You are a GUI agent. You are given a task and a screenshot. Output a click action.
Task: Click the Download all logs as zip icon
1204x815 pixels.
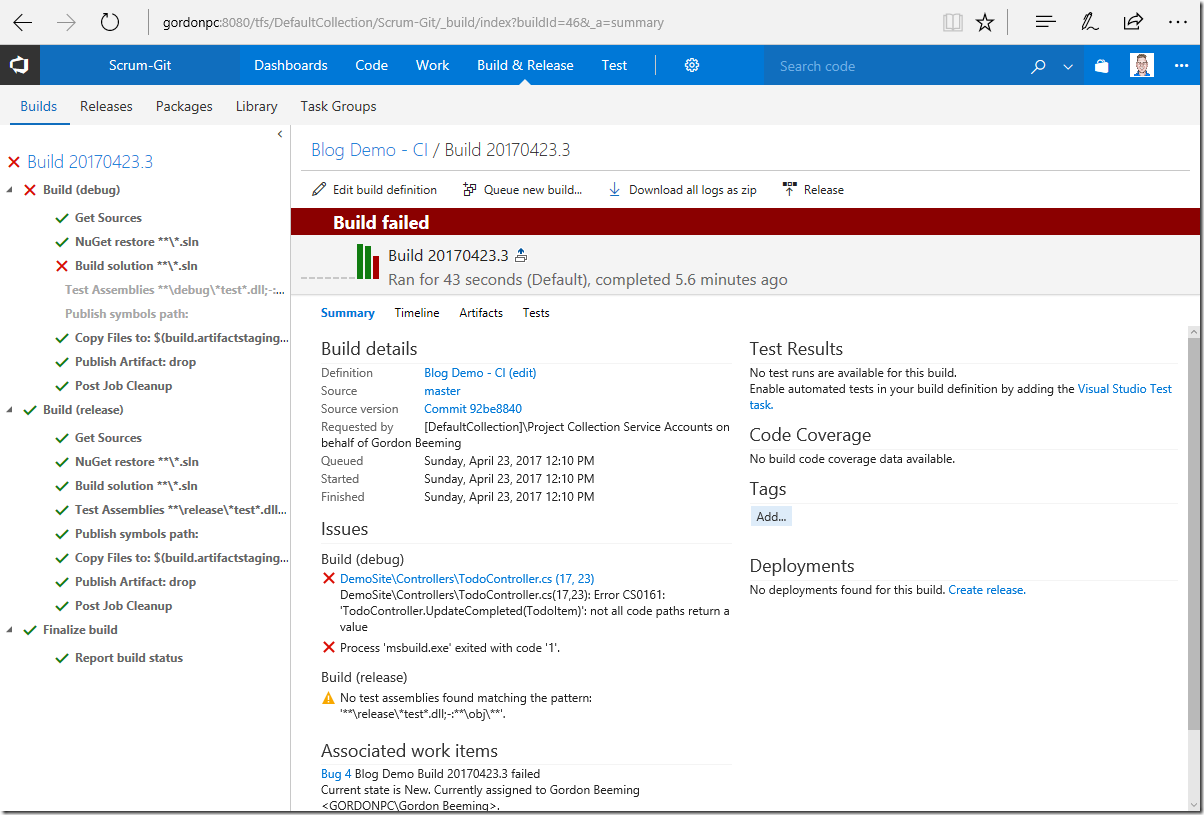pyautogui.click(x=615, y=189)
